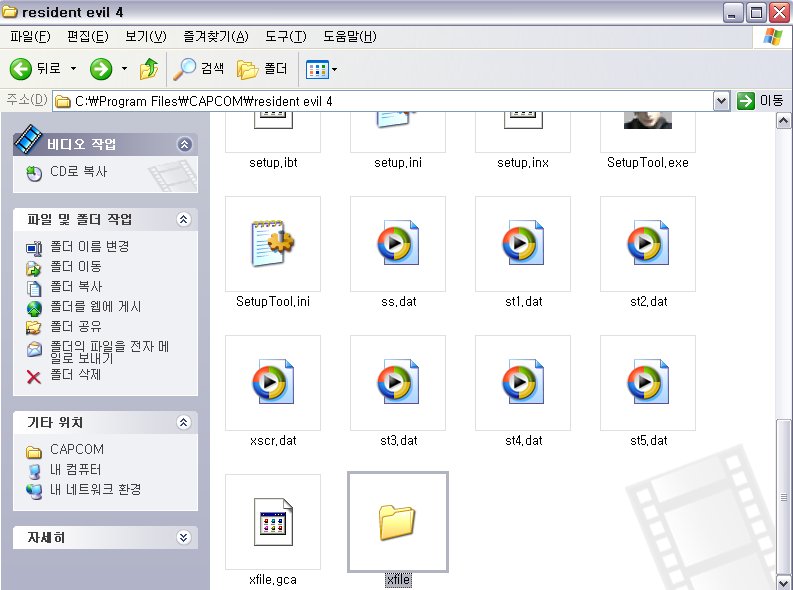Collapse the 파일 및 폴더 작업 panel
Viewport: 793px width, 590px height.
coord(184,219)
